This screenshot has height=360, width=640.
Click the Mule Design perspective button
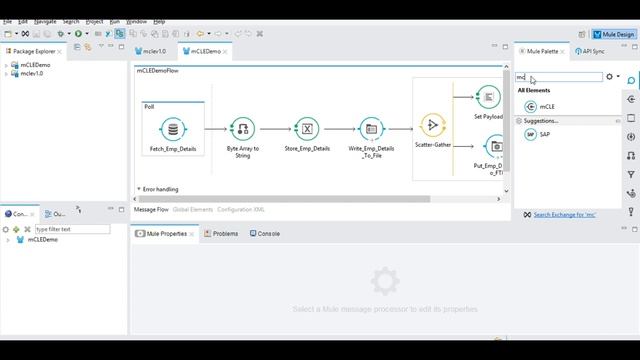(x=614, y=35)
